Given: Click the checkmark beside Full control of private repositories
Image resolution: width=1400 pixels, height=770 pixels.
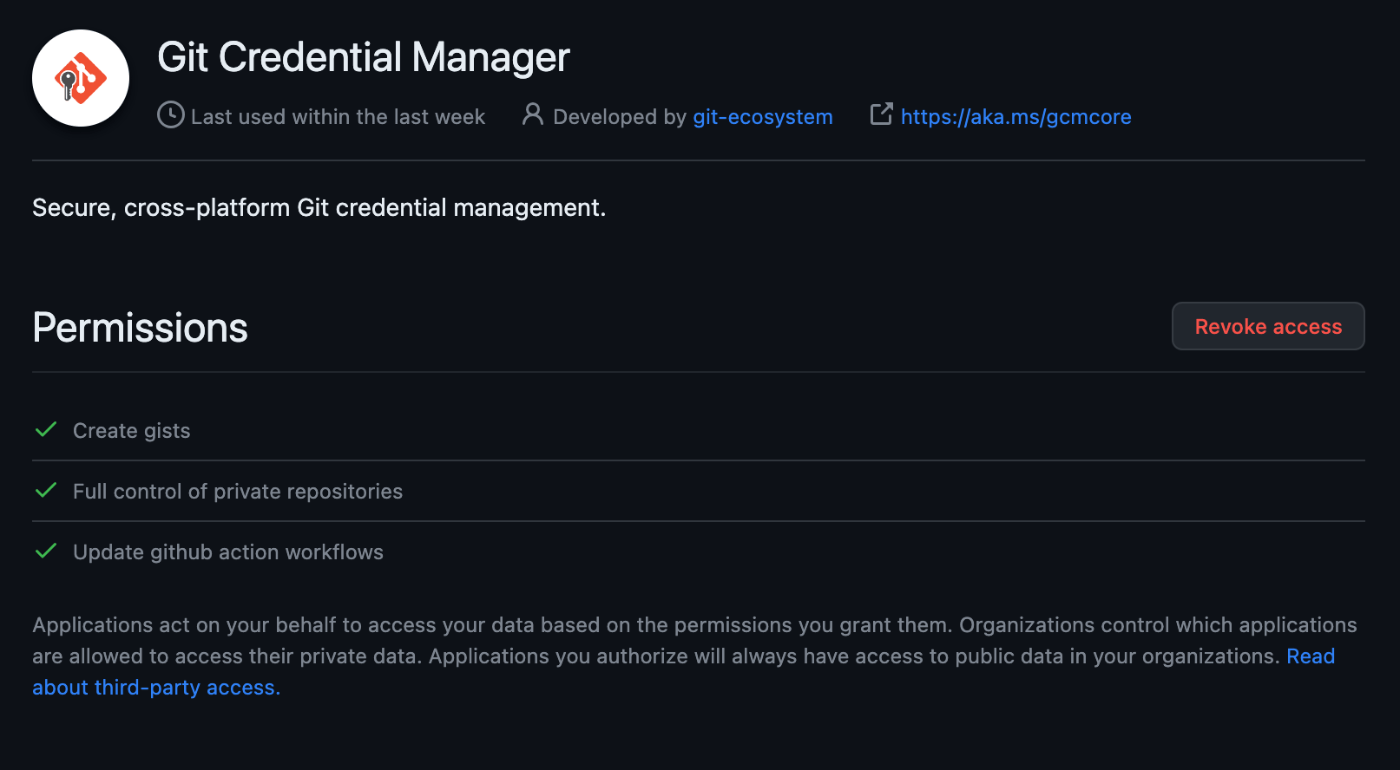Looking at the screenshot, I should (x=46, y=491).
